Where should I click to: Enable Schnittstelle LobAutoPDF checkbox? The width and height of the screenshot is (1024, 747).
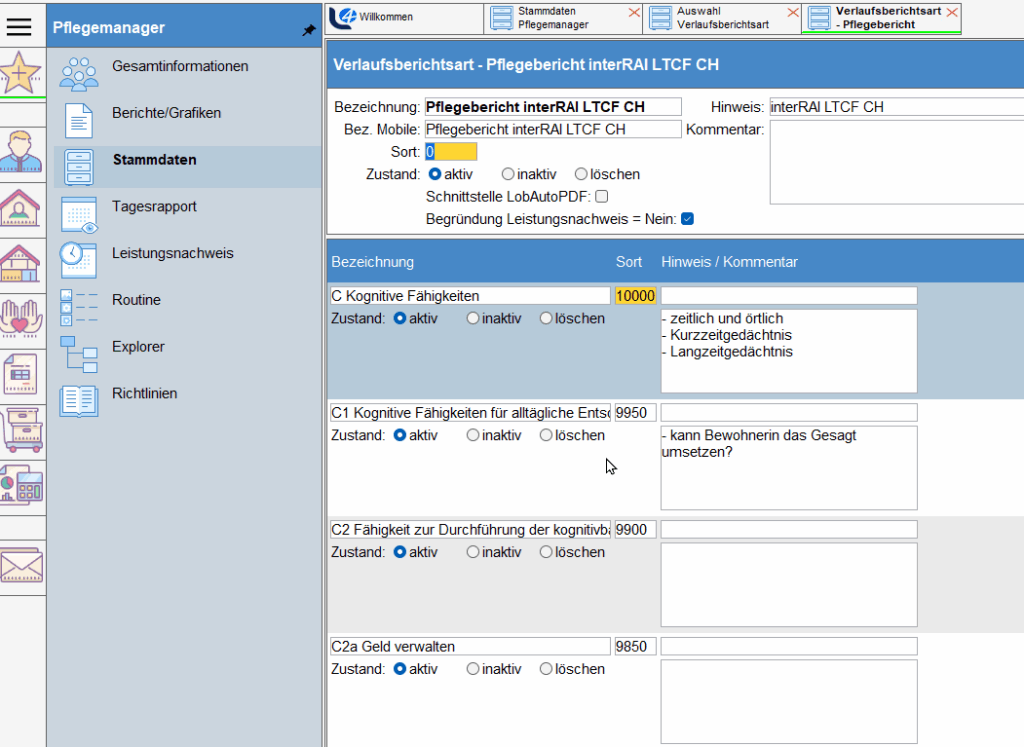tap(601, 197)
